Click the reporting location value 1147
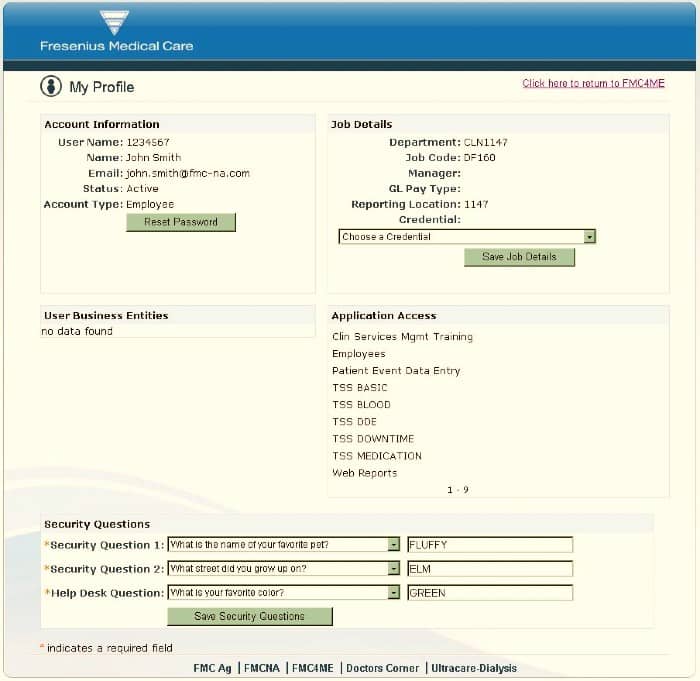The width and height of the screenshot is (700, 681). [476, 204]
